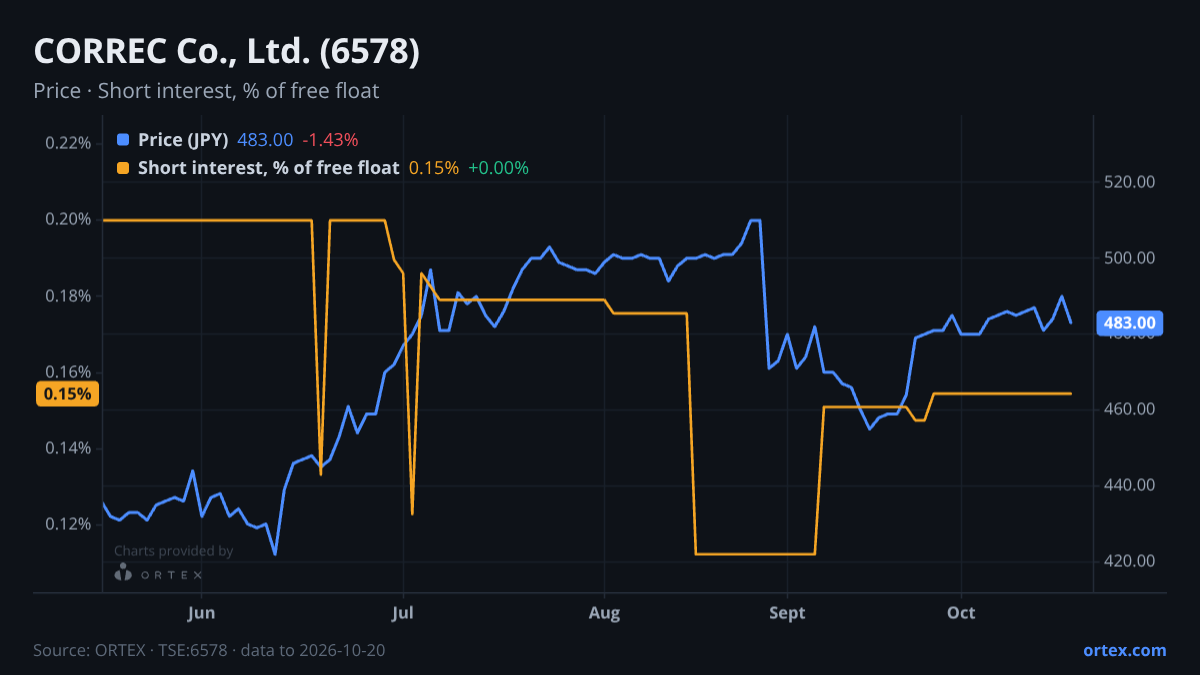The width and height of the screenshot is (1200, 675).
Task: Toggle the Short interest, % of free float legend label
Action: (x=268, y=168)
